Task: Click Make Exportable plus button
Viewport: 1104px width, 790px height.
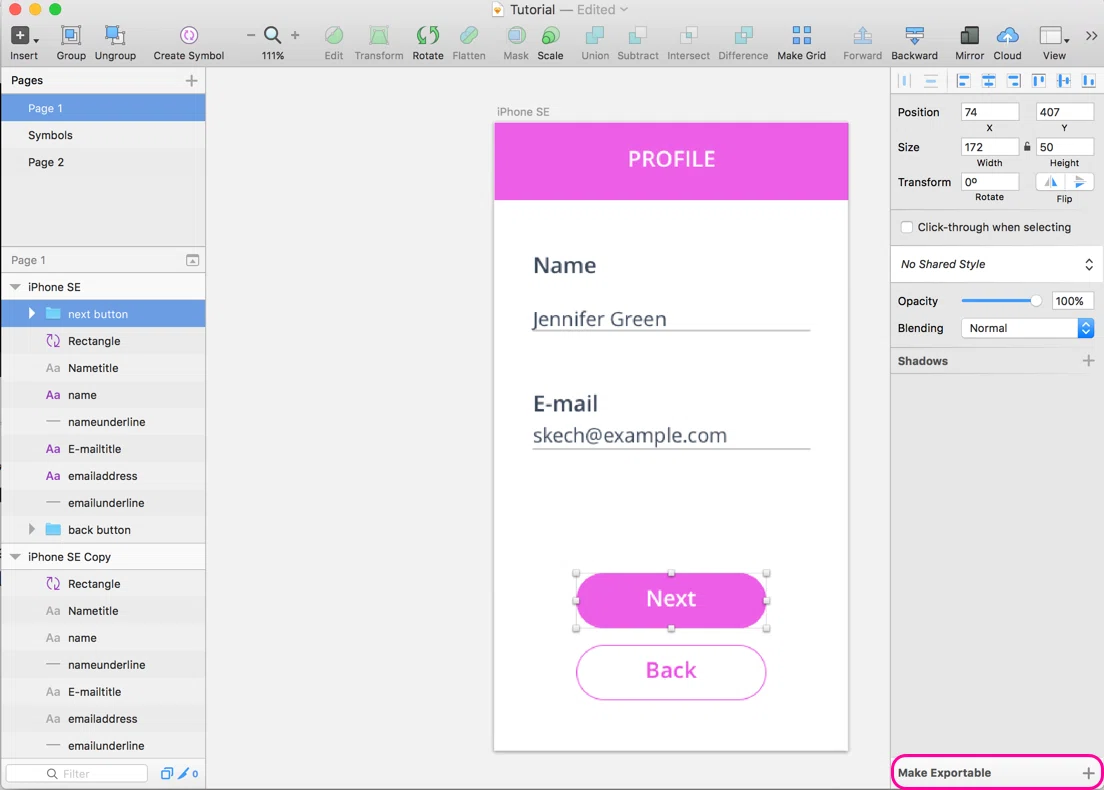Action: pos(1089,773)
